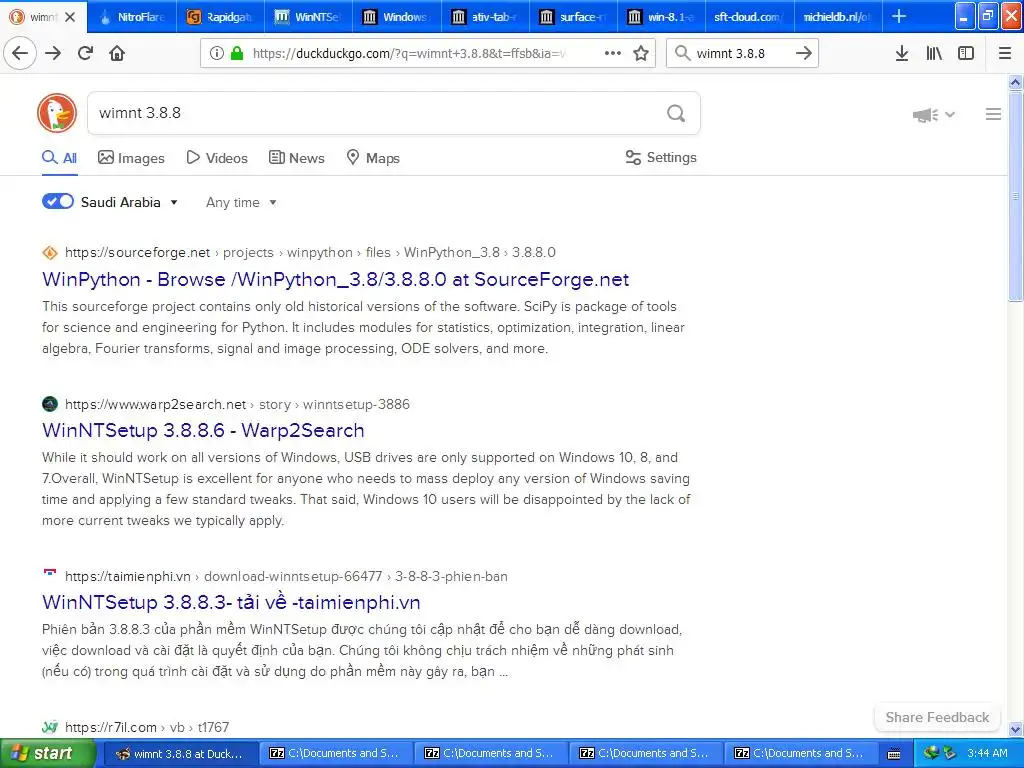Viewport: 1024px width, 768px height.
Task: Open DuckDuckGo Settings
Action: (661, 157)
